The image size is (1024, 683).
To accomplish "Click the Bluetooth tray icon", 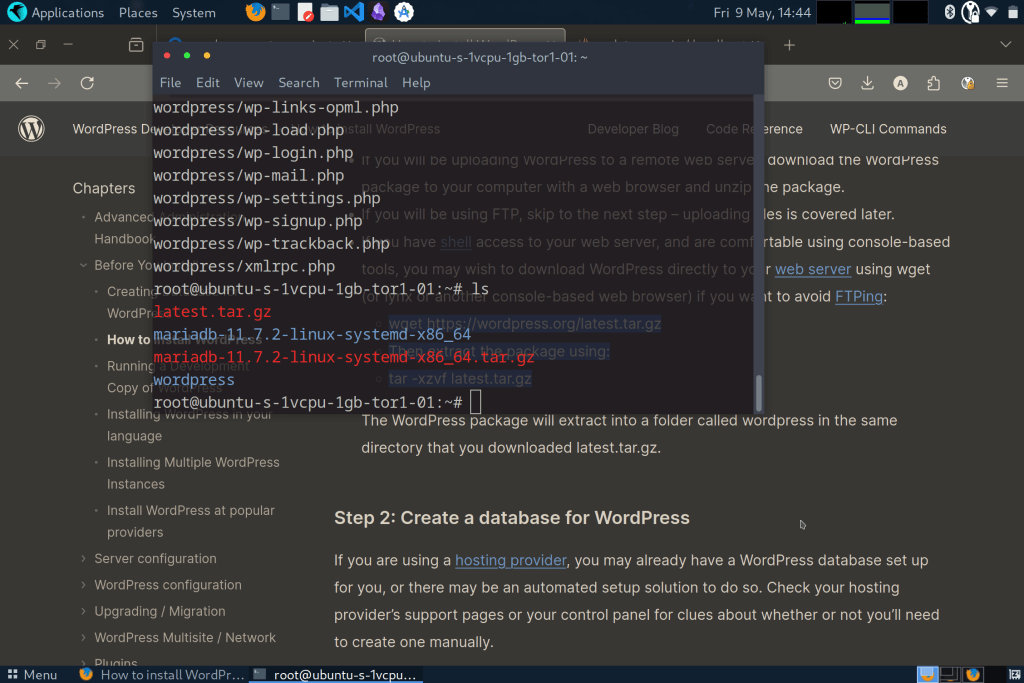I will click(x=950, y=12).
